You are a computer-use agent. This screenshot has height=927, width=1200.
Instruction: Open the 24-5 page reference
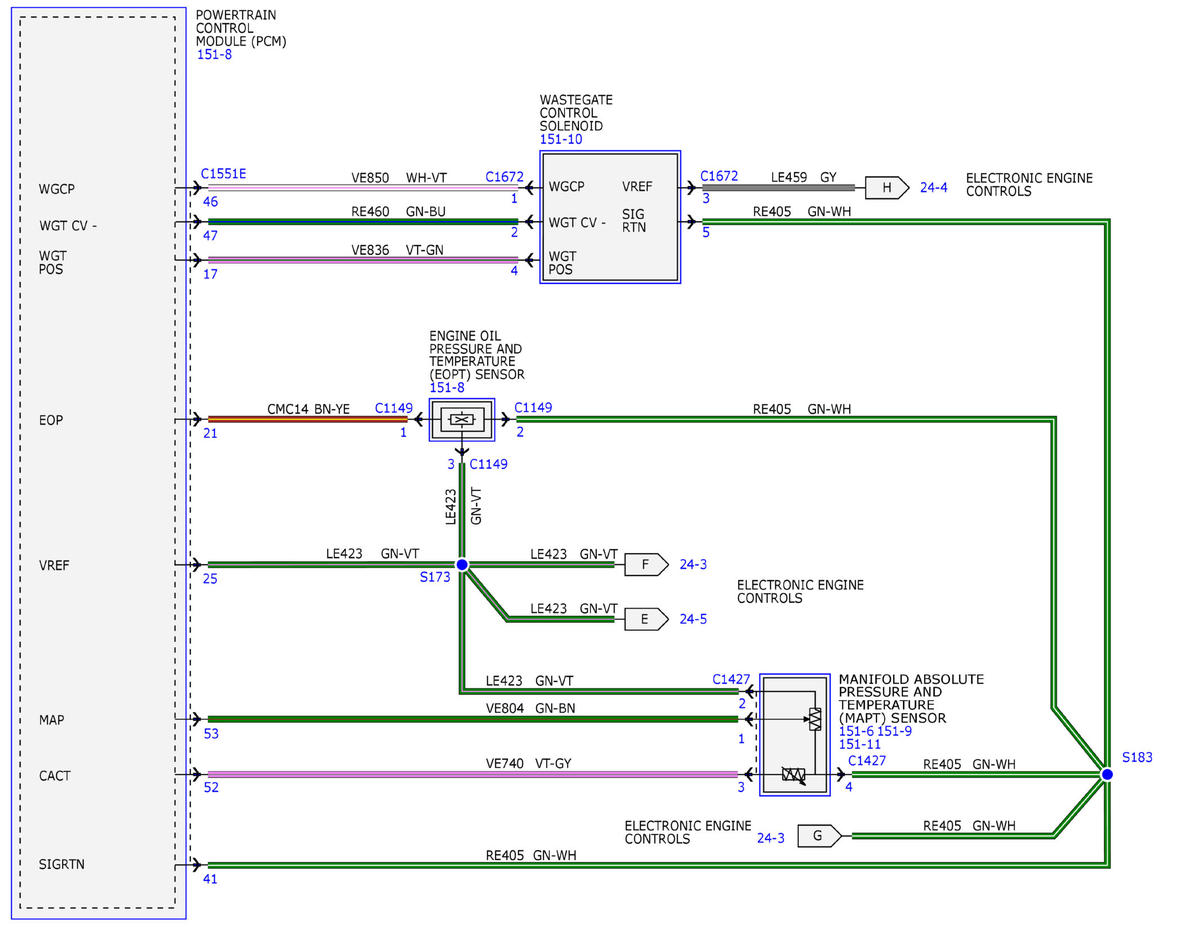click(x=693, y=619)
